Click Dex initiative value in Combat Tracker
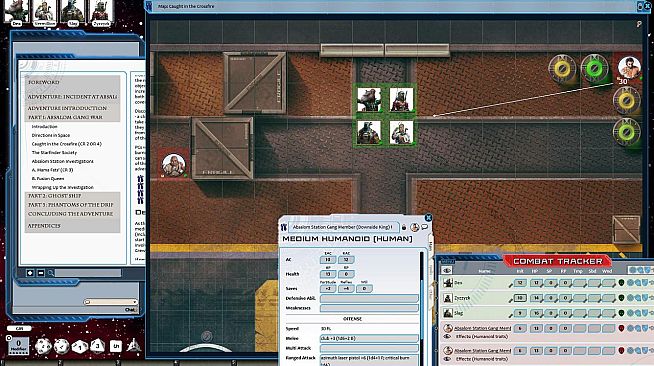 pyautogui.click(x=520, y=283)
